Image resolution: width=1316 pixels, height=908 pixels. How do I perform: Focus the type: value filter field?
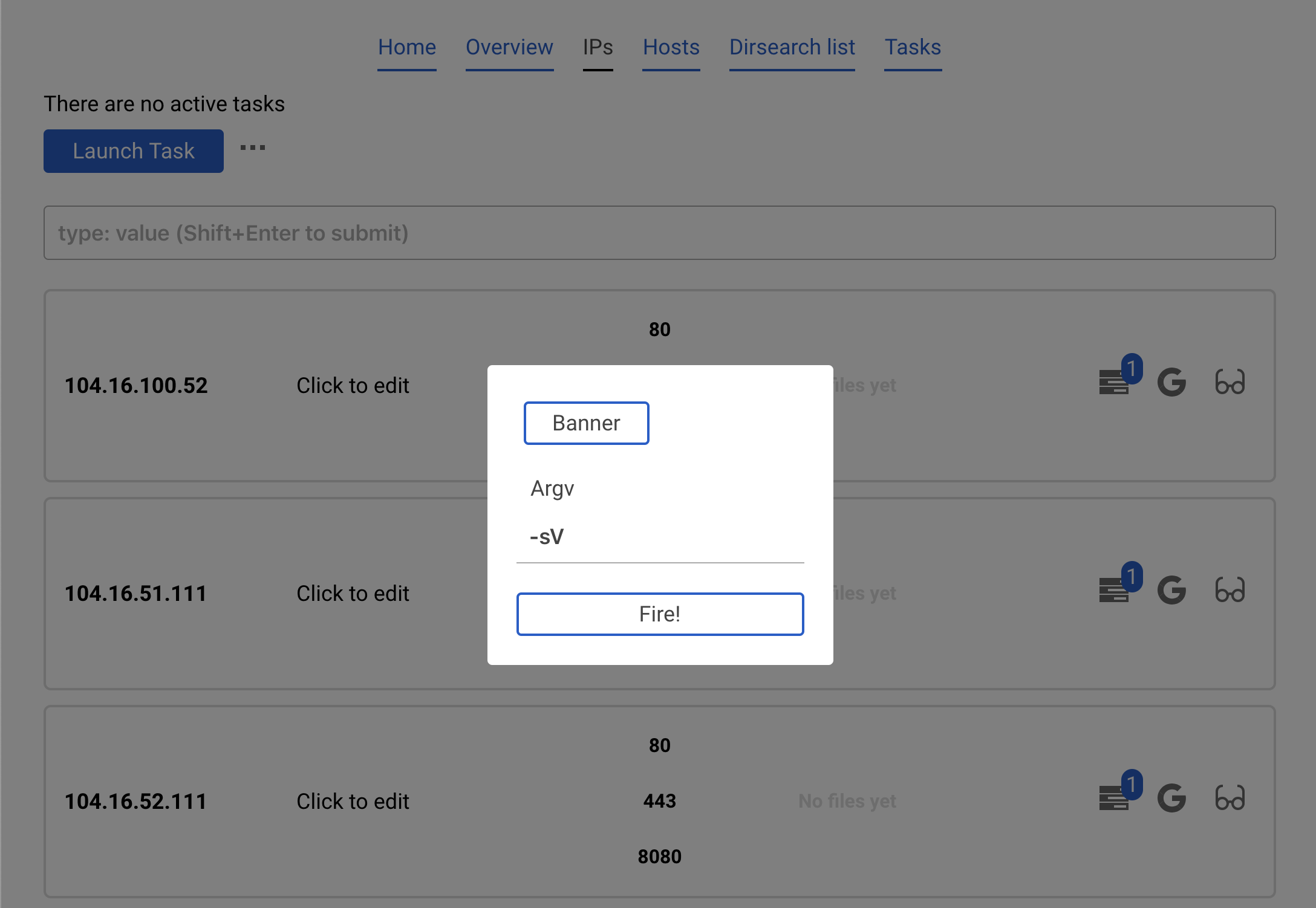[x=659, y=233]
